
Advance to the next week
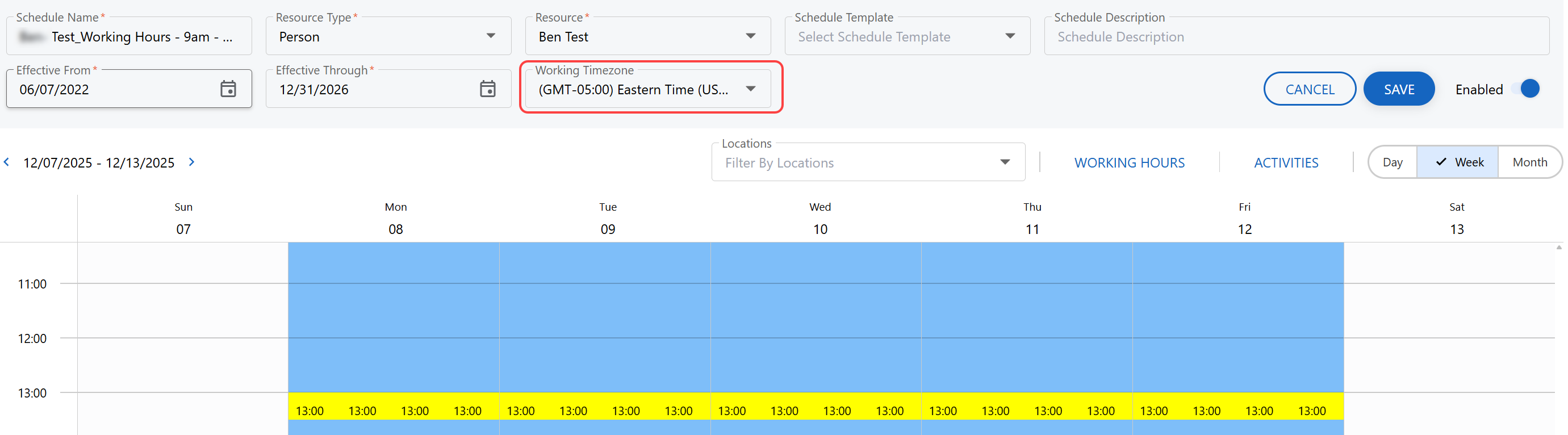(192, 162)
